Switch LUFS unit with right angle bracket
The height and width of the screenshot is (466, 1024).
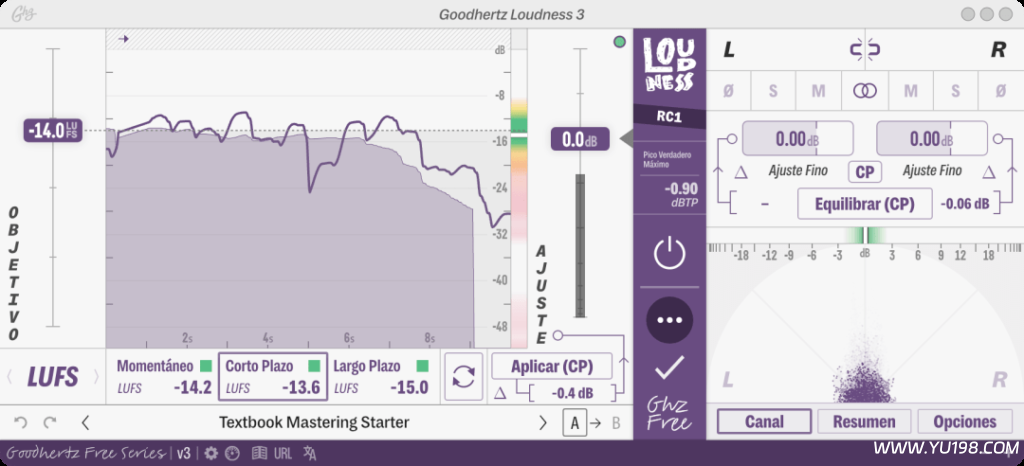97,377
